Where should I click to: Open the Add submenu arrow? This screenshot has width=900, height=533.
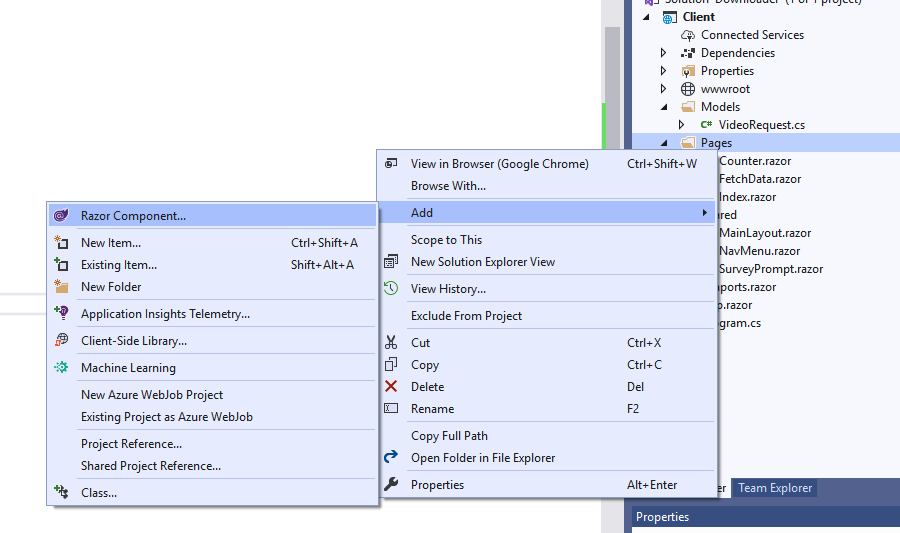point(704,213)
